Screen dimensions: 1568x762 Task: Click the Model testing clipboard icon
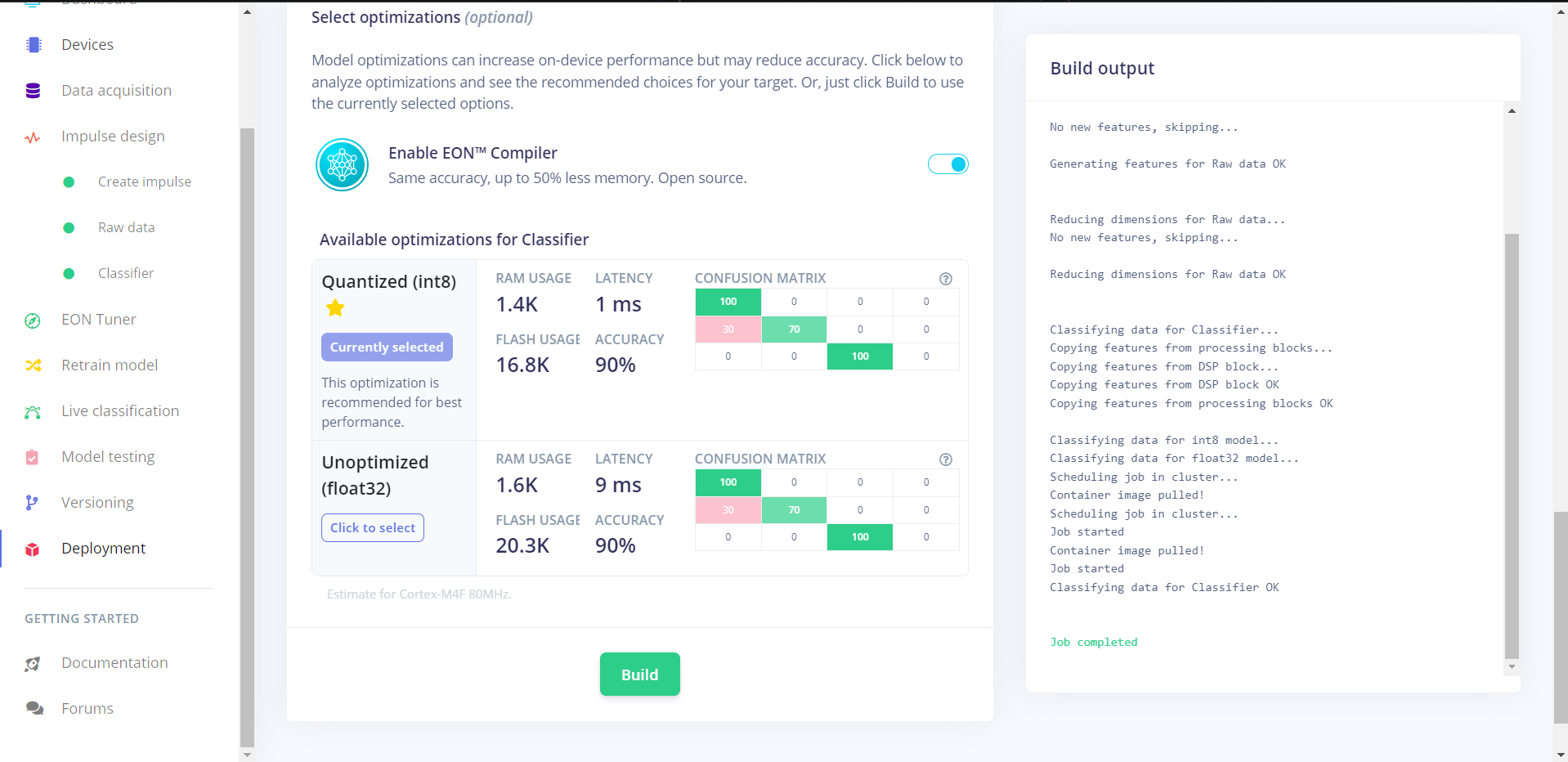click(x=34, y=457)
